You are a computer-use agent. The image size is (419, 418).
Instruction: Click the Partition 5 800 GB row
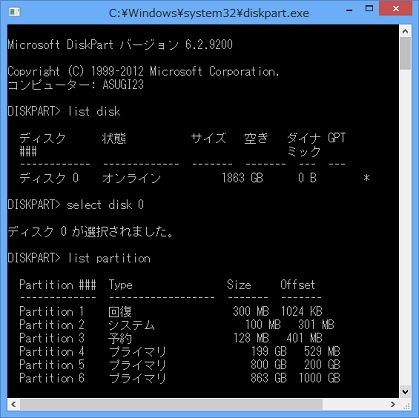click(x=180, y=365)
